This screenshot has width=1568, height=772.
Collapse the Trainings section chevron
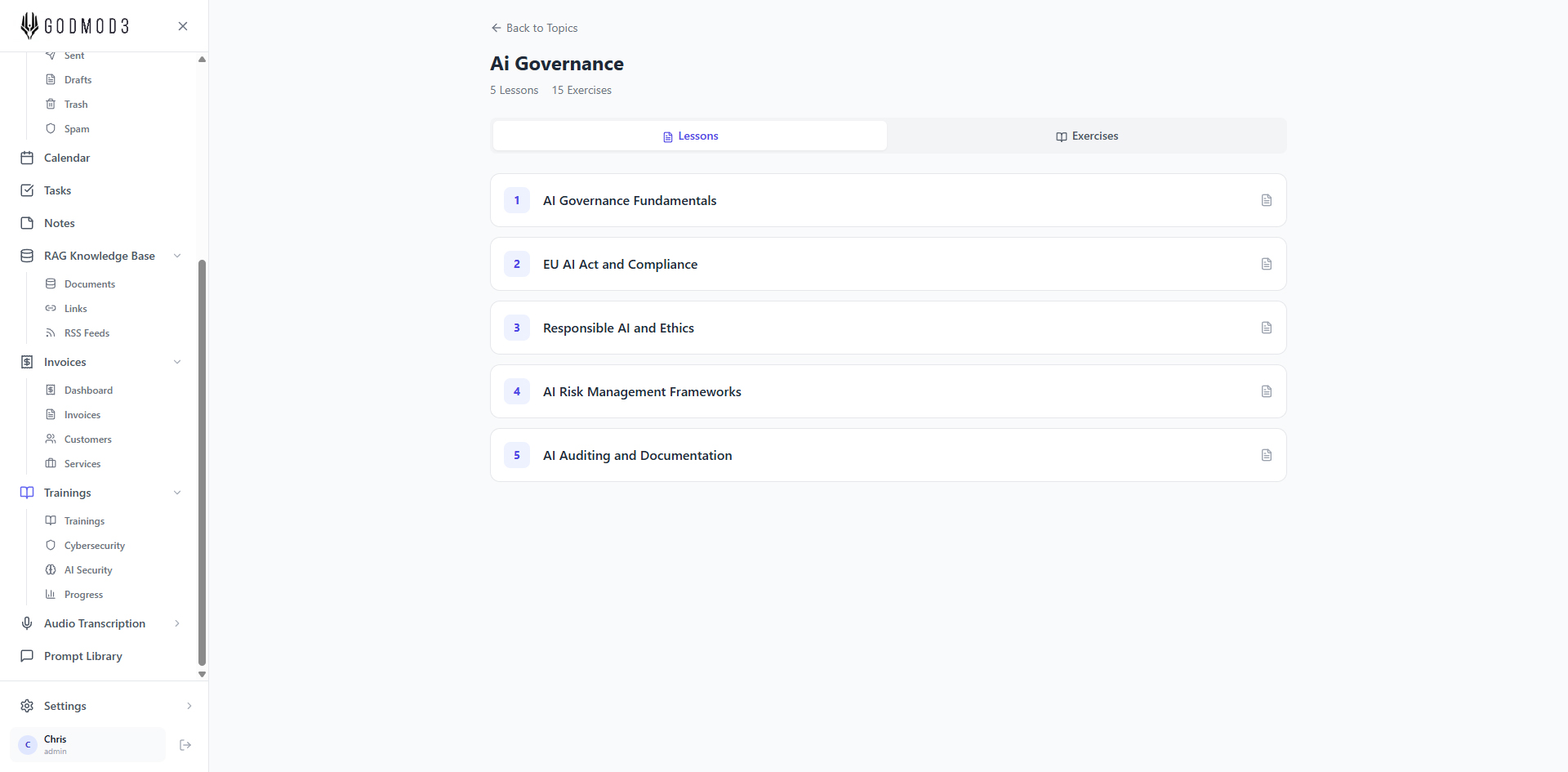(177, 493)
